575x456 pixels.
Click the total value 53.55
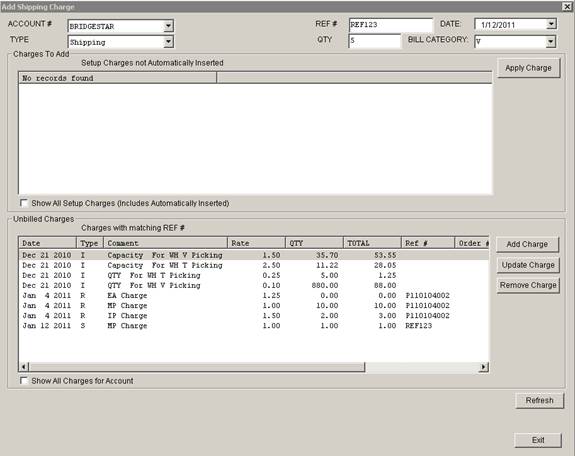(x=385, y=255)
